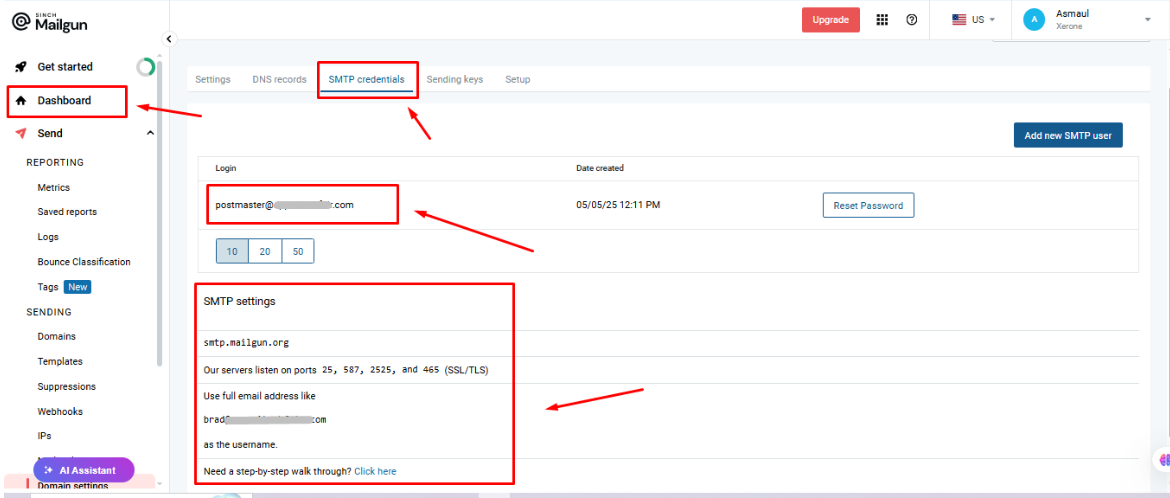1170x498 pixels.
Task: Open Suppressions in the sidebar
Action: click(66, 387)
